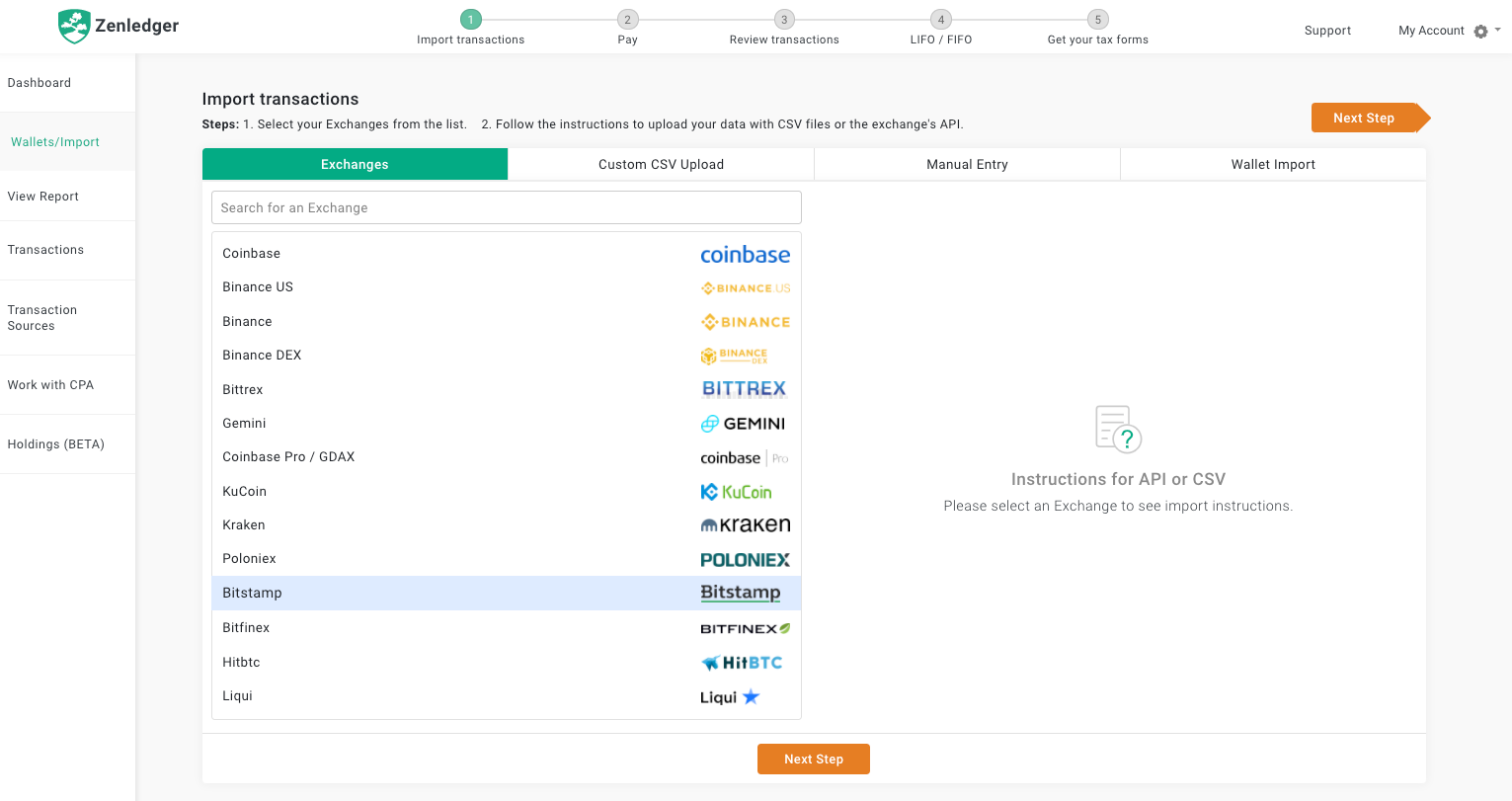
Task: Open Transaction Sources in the sidebar
Action: tap(42, 317)
